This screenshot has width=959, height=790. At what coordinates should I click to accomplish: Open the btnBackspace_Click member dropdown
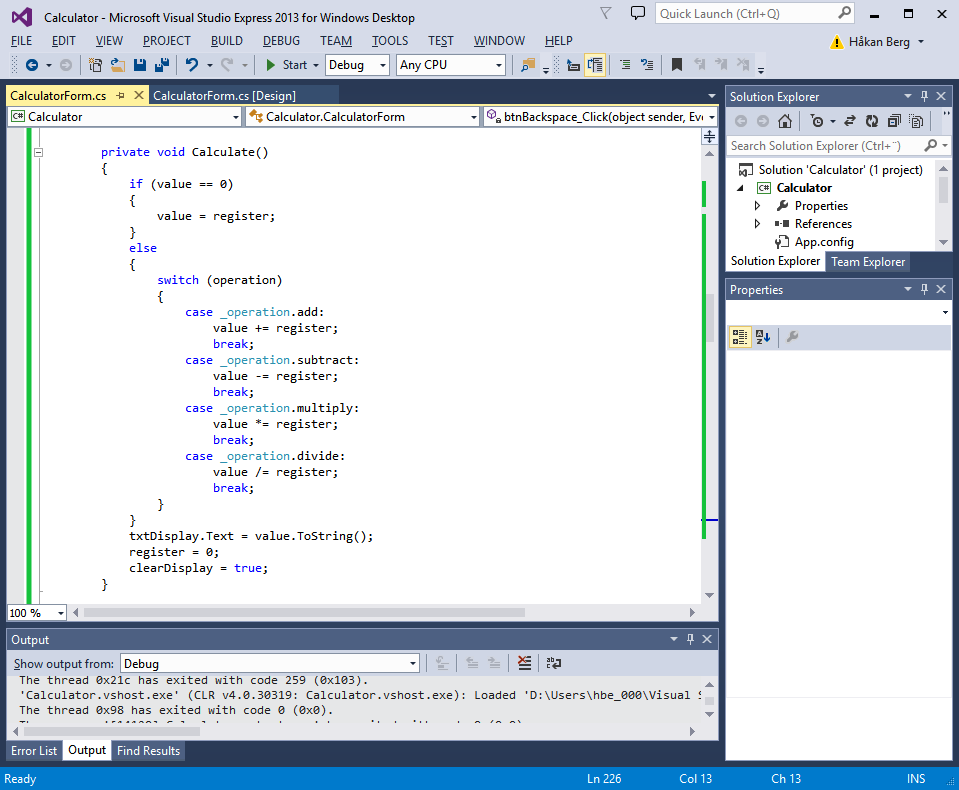(600, 117)
